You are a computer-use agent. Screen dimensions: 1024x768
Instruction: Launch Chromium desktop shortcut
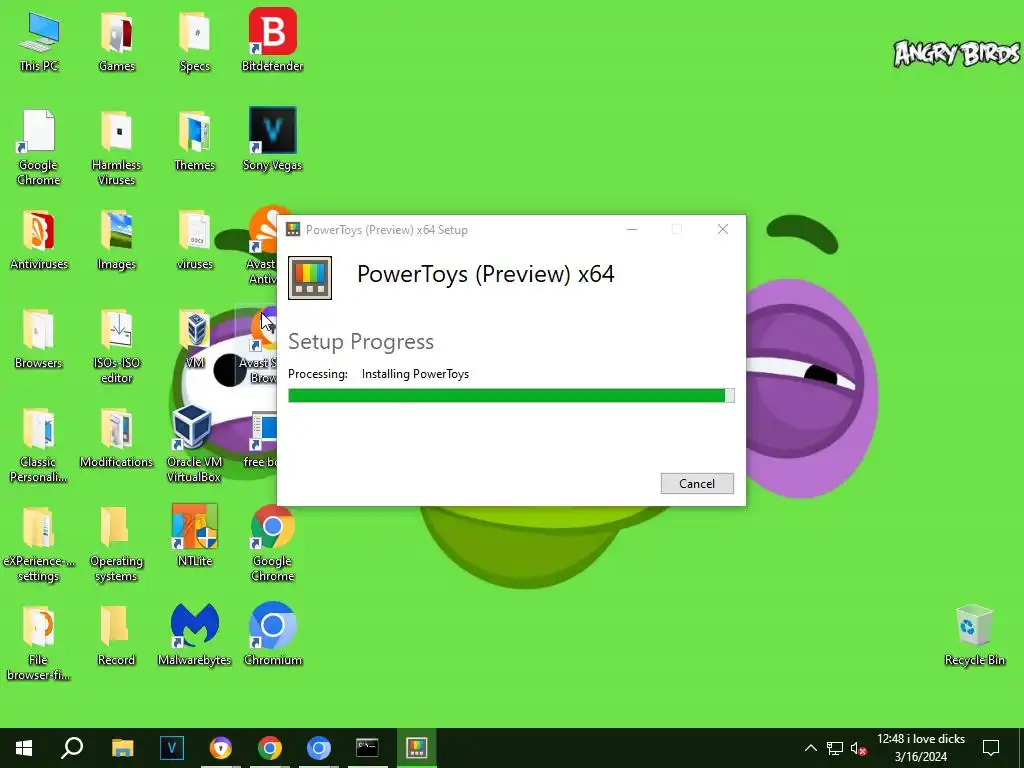click(x=272, y=634)
